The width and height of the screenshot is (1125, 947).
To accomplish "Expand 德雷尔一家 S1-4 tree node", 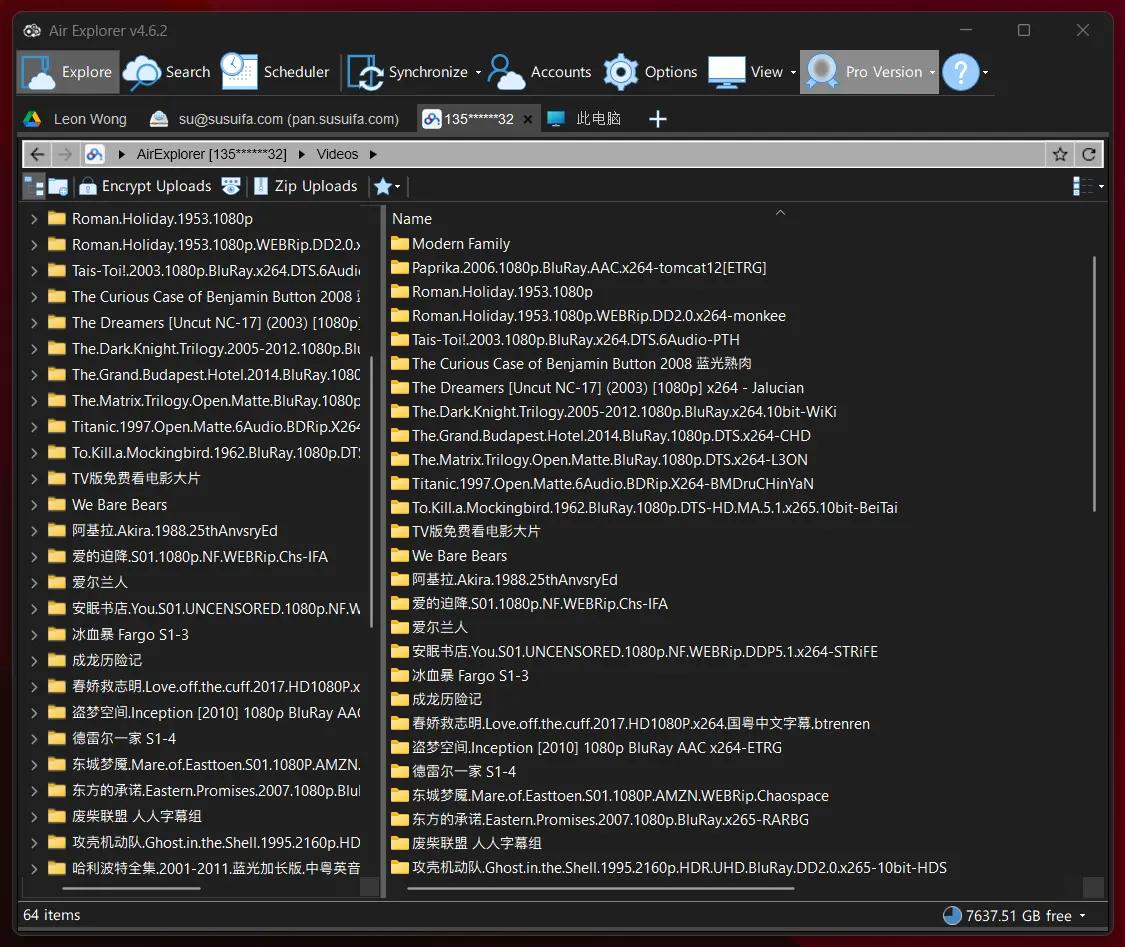I will pyautogui.click(x=34, y=739).
